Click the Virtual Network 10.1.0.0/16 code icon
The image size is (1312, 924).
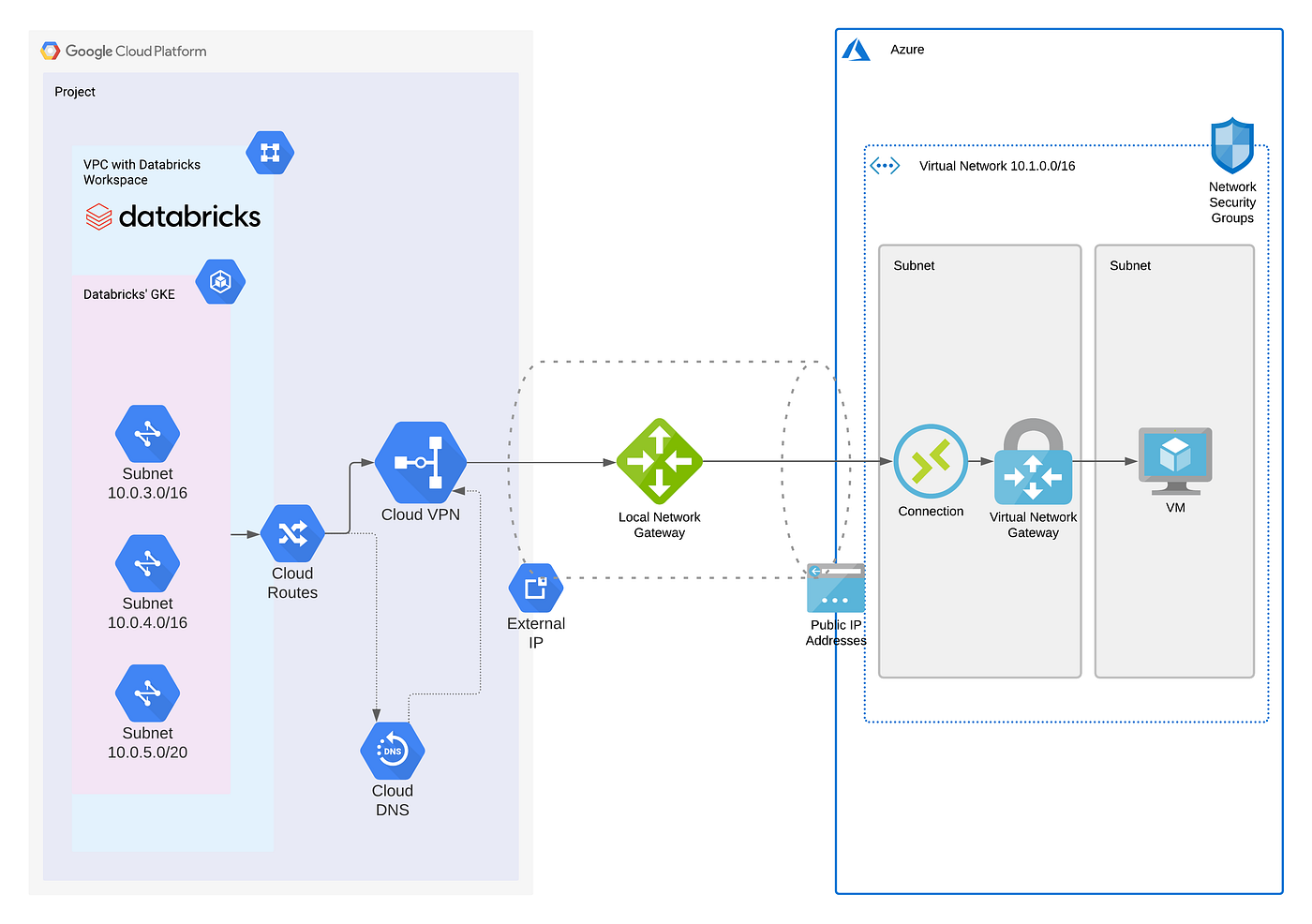884,165
